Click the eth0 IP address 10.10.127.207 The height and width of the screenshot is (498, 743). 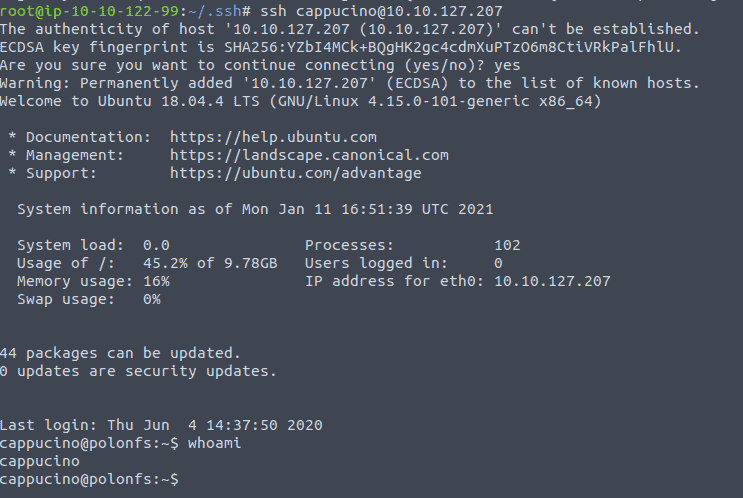coord(552,281)
